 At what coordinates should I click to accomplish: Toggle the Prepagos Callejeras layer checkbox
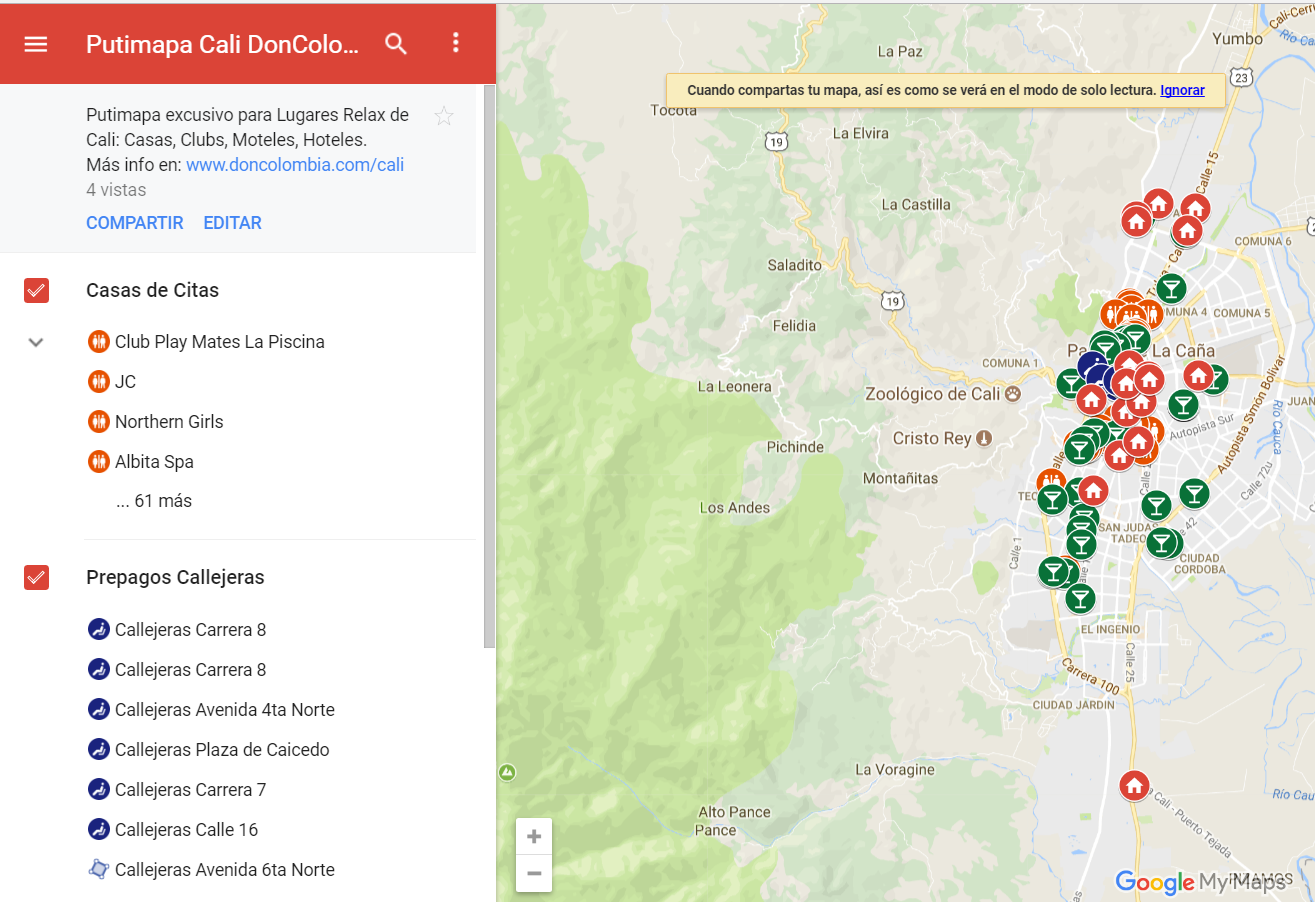pos(37,578)
